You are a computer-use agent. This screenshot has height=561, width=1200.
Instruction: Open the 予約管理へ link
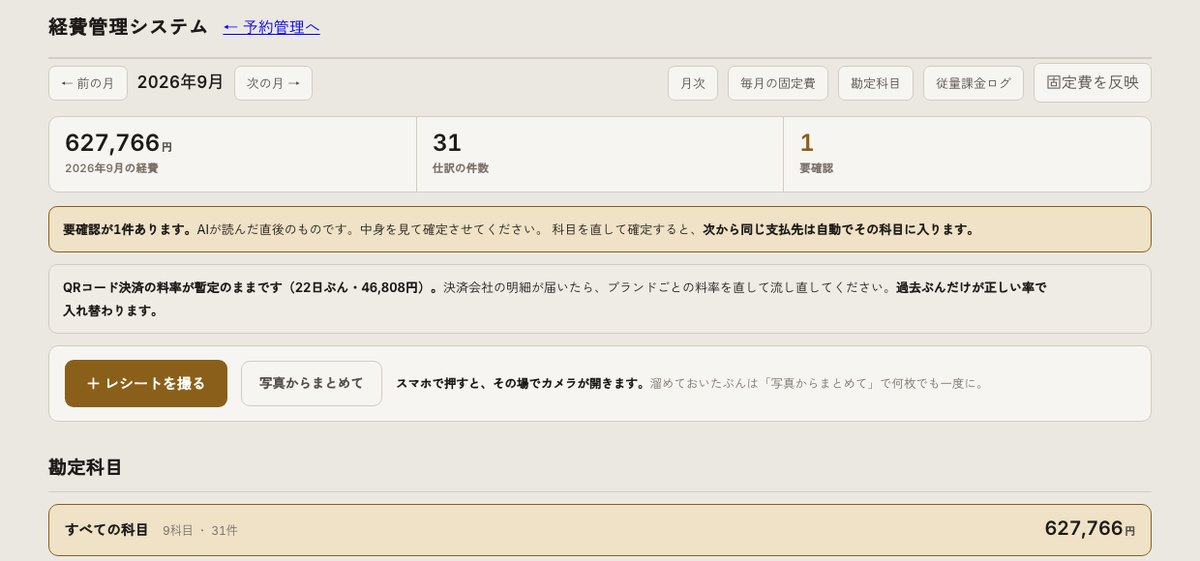click(271, 27)
